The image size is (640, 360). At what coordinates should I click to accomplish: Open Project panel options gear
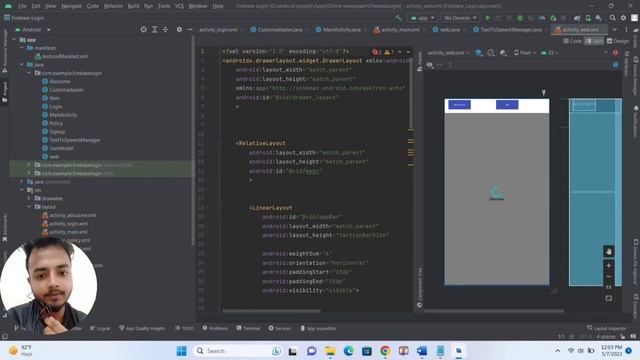click(x=179, y=29)
